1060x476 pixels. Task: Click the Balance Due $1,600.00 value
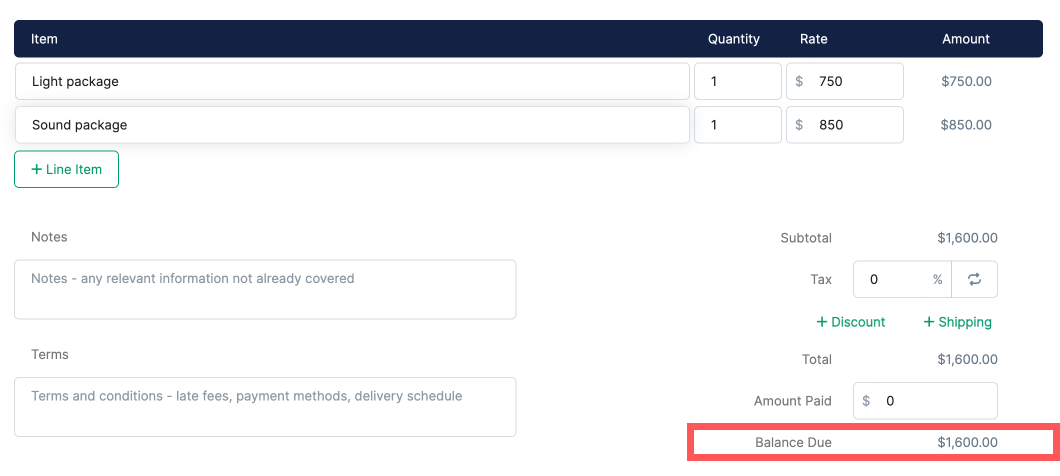(967, 443)
